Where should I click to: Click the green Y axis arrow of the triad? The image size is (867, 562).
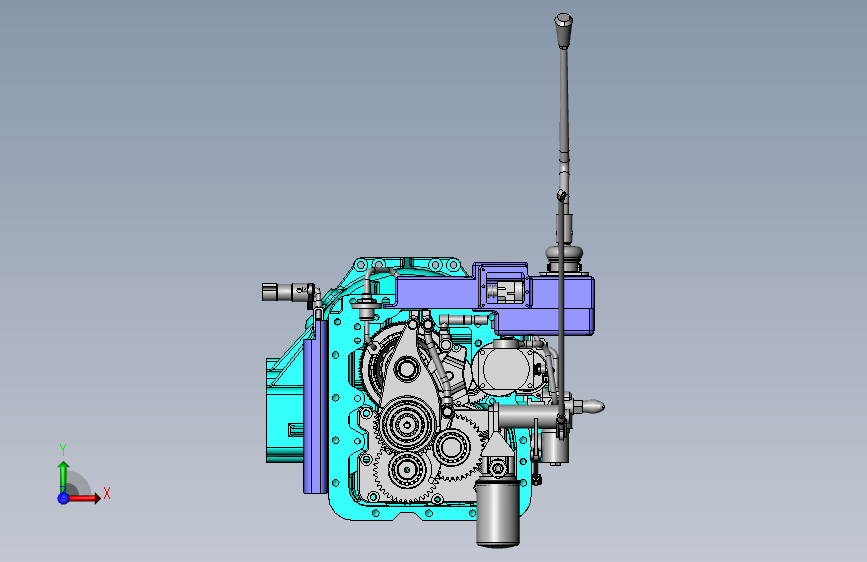[x=64, y=475]
